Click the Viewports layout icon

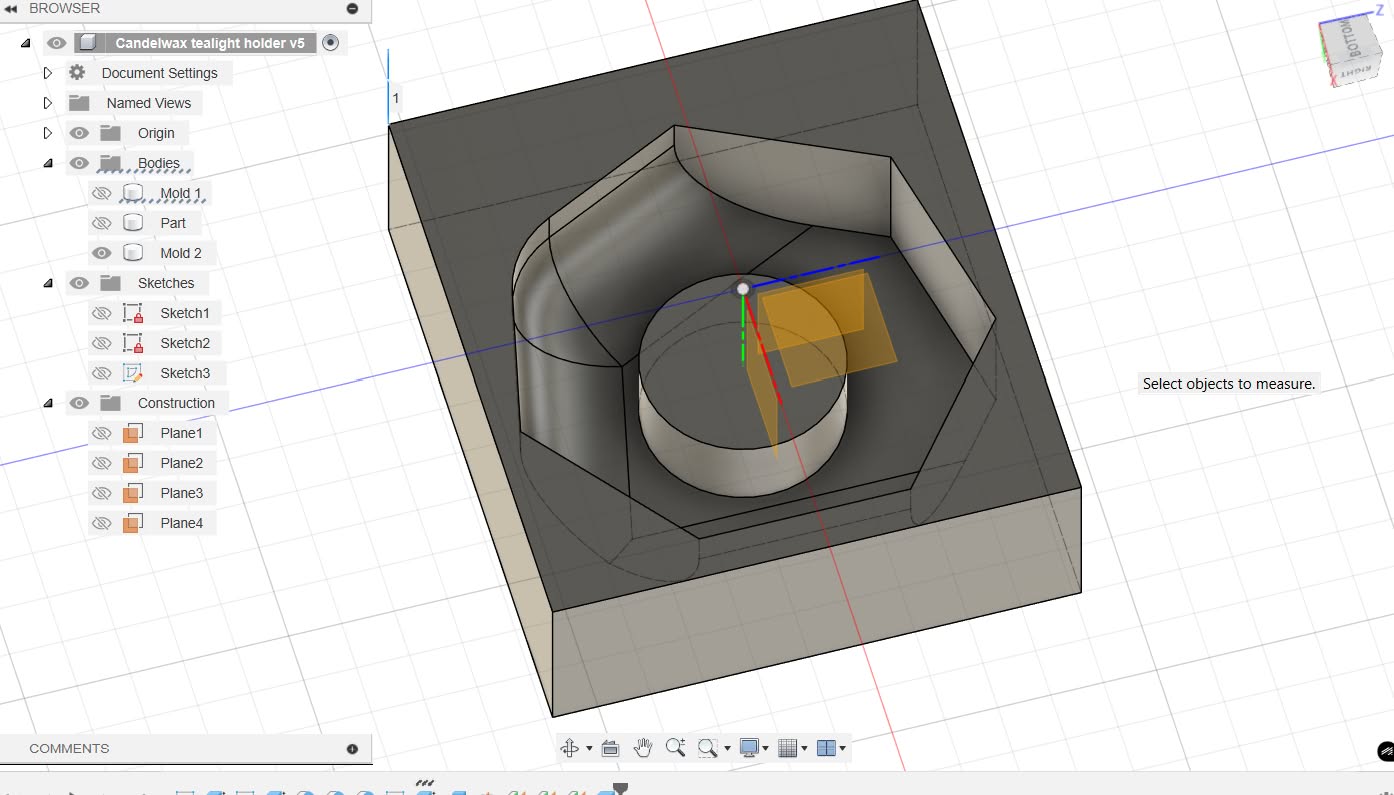[826, 748]
